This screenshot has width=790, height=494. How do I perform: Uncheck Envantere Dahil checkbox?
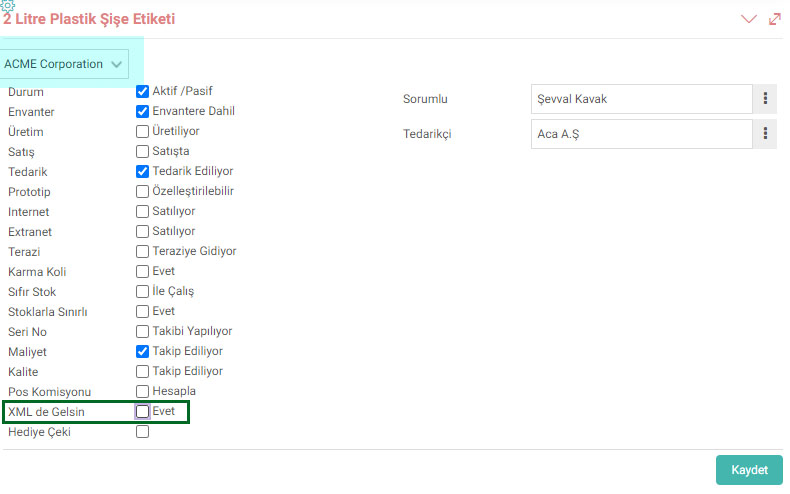pos(143,111)
